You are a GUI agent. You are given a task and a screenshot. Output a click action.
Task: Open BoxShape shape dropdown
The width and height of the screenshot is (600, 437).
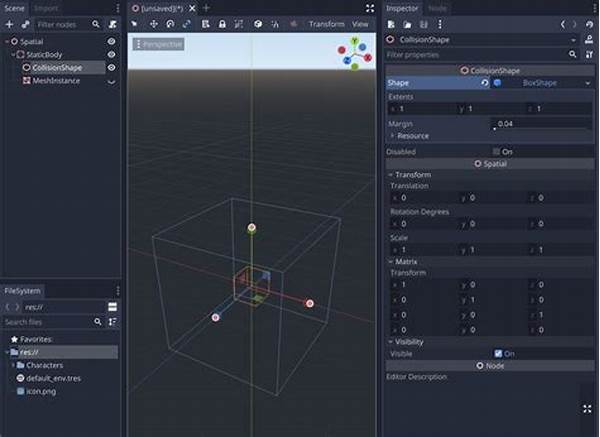tap(588, 83)
